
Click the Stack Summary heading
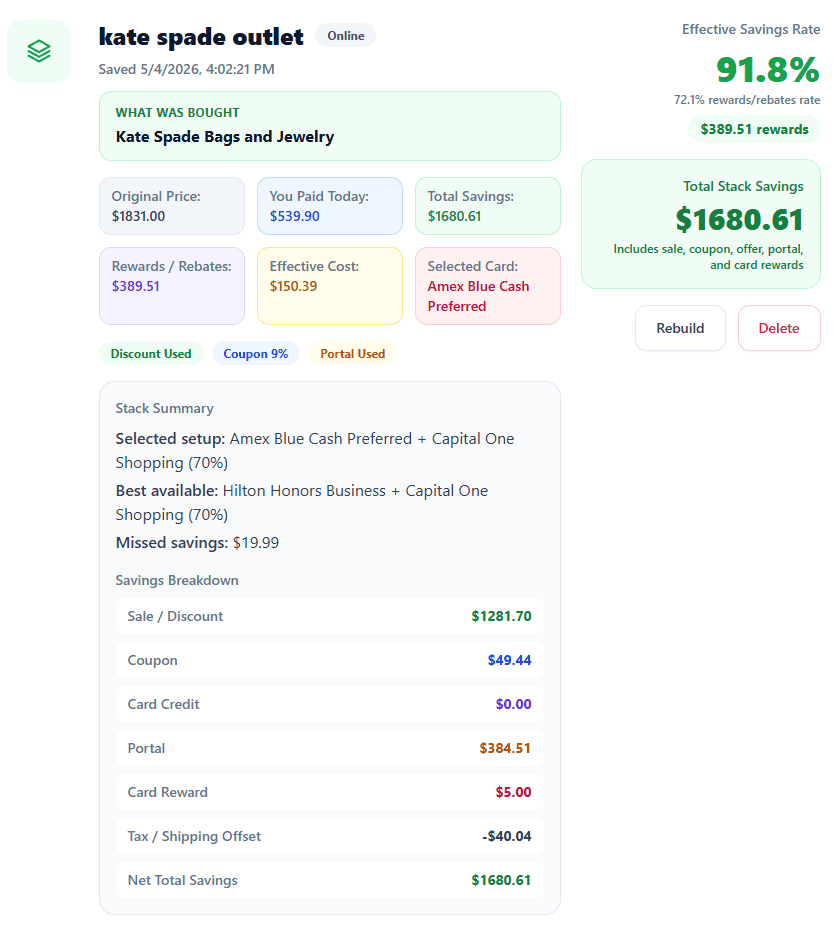(164, 409)
